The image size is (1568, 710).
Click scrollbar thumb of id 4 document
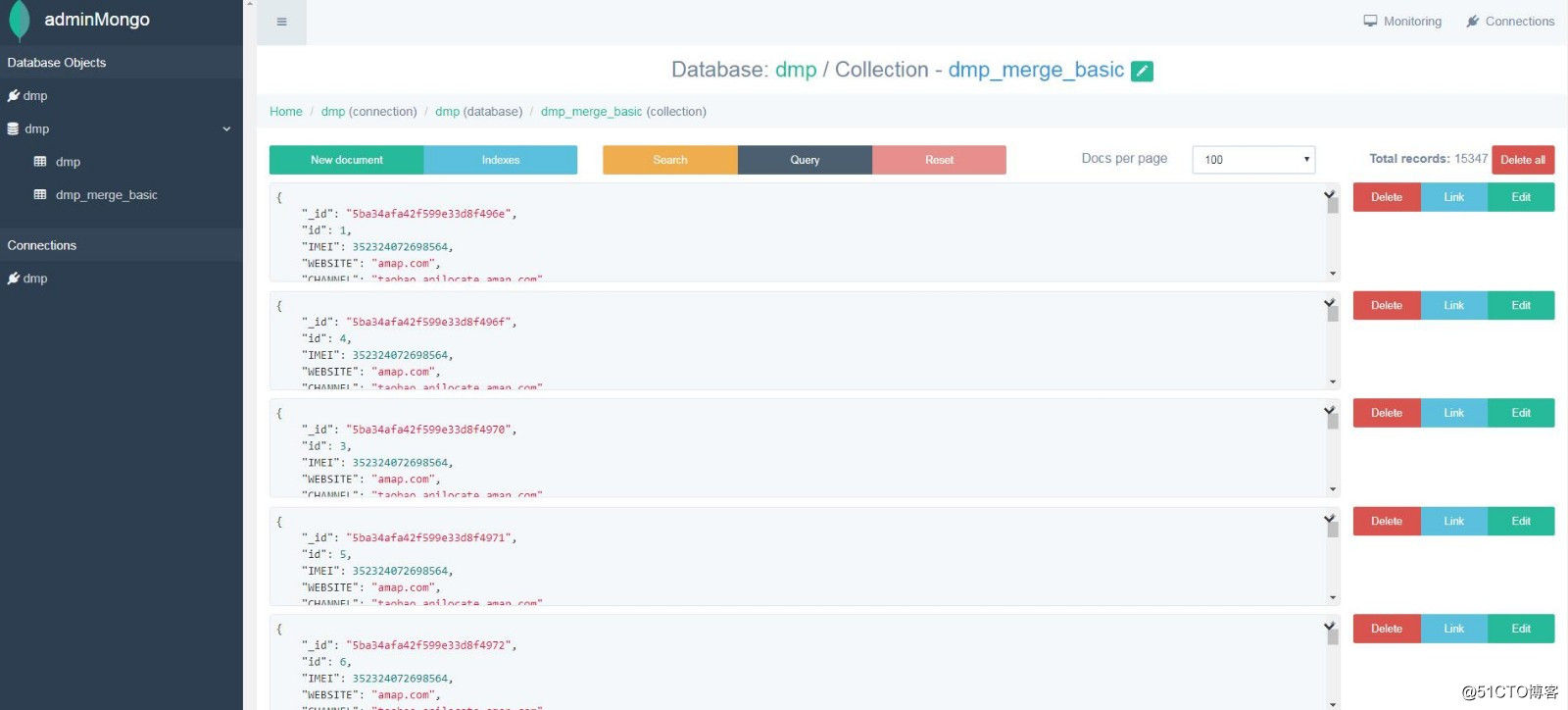1333,314
